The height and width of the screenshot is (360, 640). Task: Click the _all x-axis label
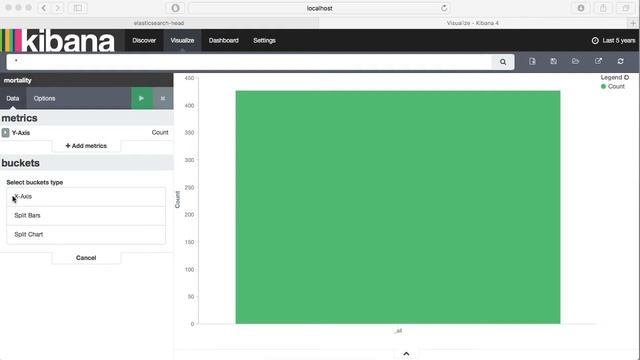pyautogui.click(x=398, y=331)
